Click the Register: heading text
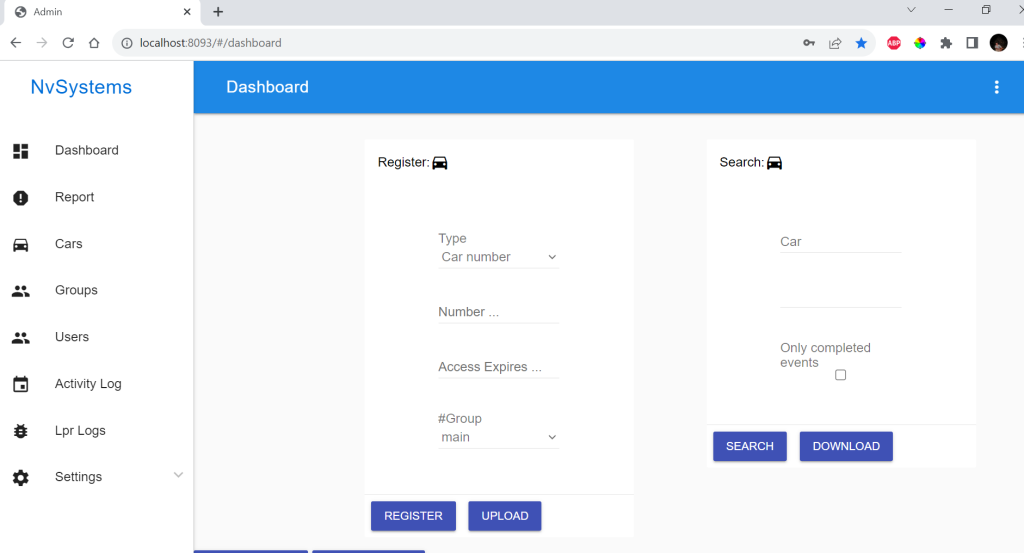Viewport: 1024px width, 553px height. click(x=404, y=163)
